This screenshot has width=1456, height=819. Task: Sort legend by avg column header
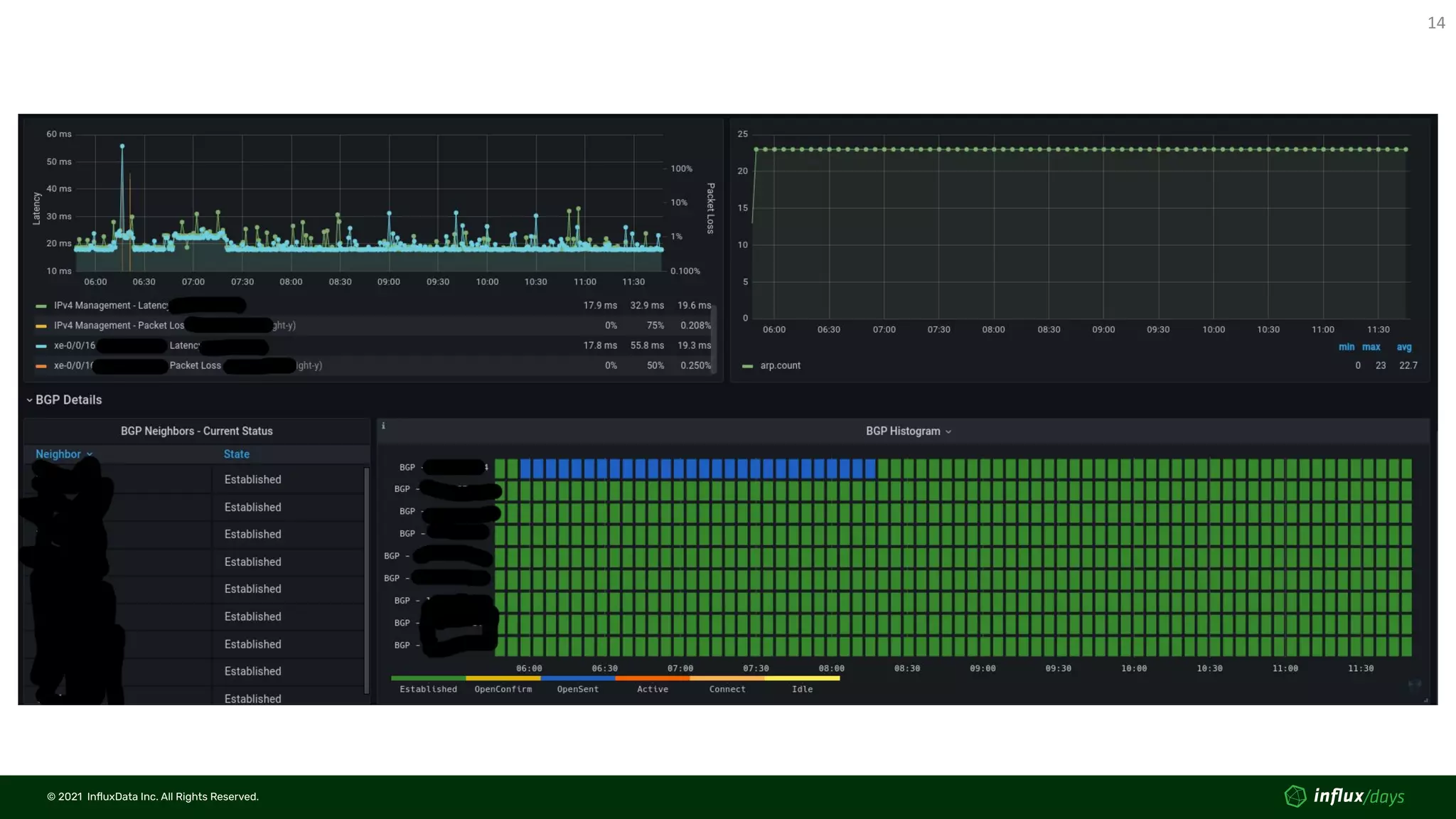click(1403, 347)
